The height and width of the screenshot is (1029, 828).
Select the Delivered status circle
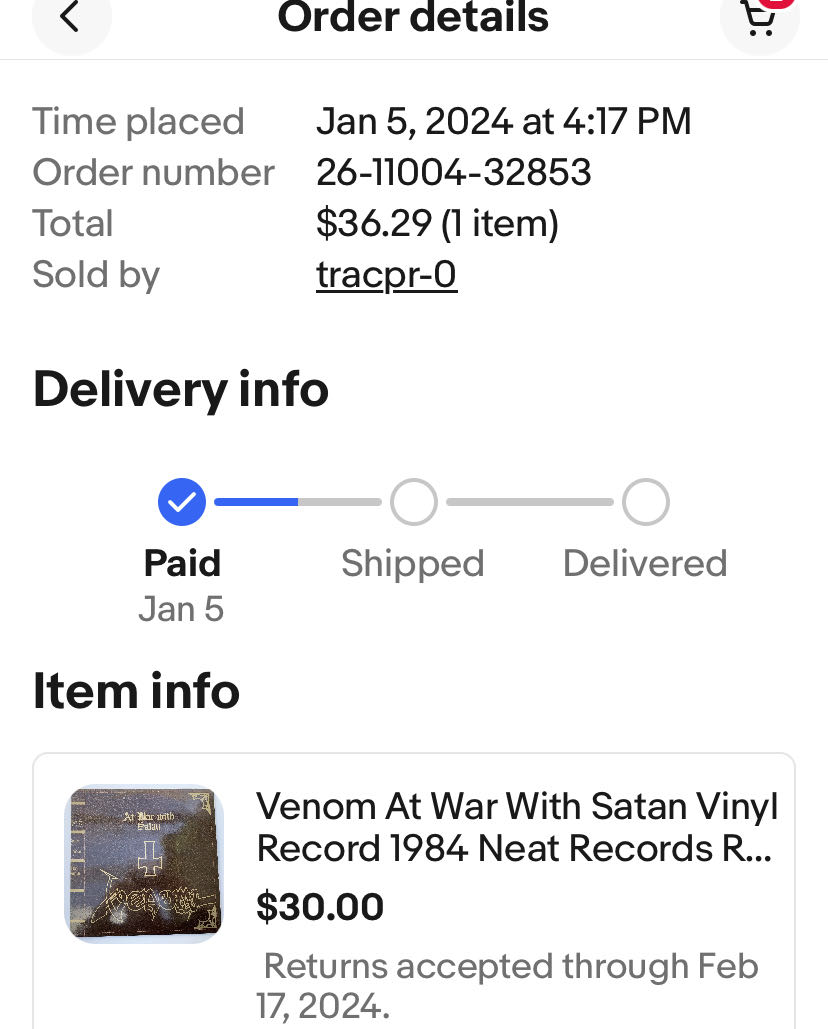click(645, 502)
